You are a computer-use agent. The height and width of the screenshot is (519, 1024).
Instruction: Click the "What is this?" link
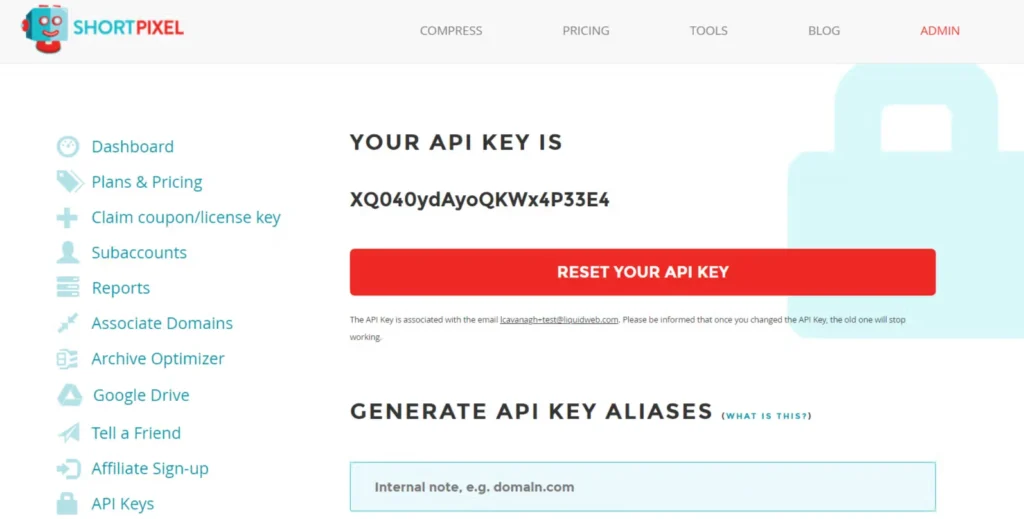767,416
